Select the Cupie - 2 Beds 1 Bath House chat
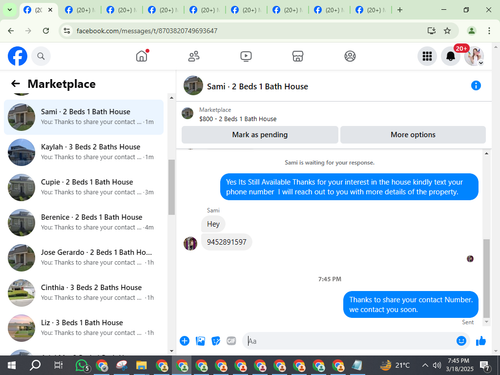Image resolution: width=500 pixels, height=375 pixels. (84, 187)
